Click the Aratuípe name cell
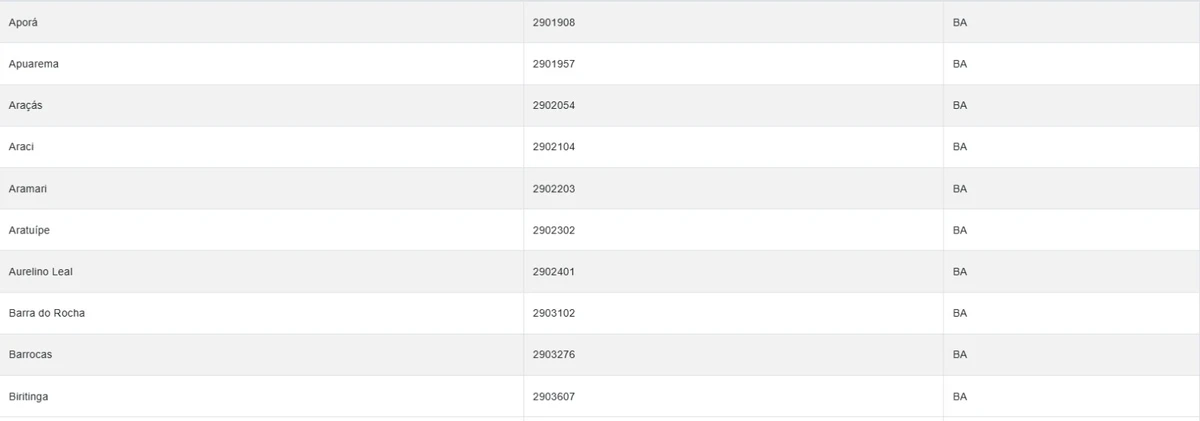The height and width of the screenshot is (421, 1200). coord(29,230)
